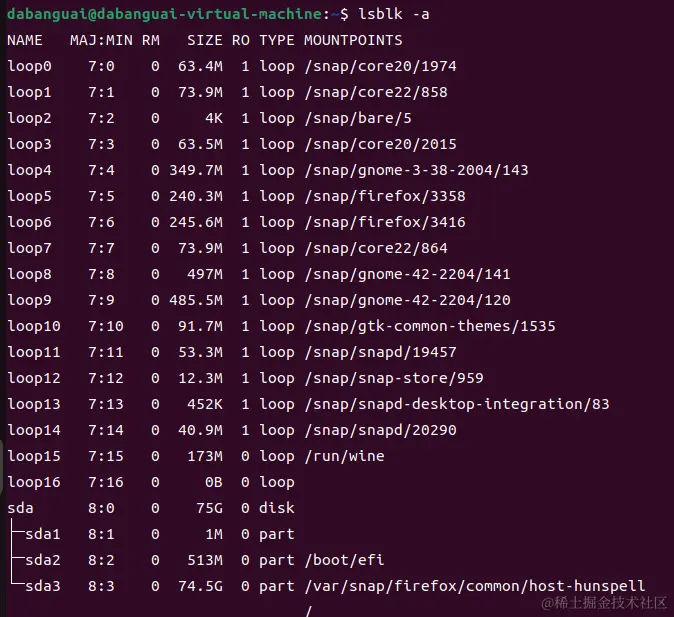Click the '452K' size value
The image size is (674, 617).
coord(205,405)
